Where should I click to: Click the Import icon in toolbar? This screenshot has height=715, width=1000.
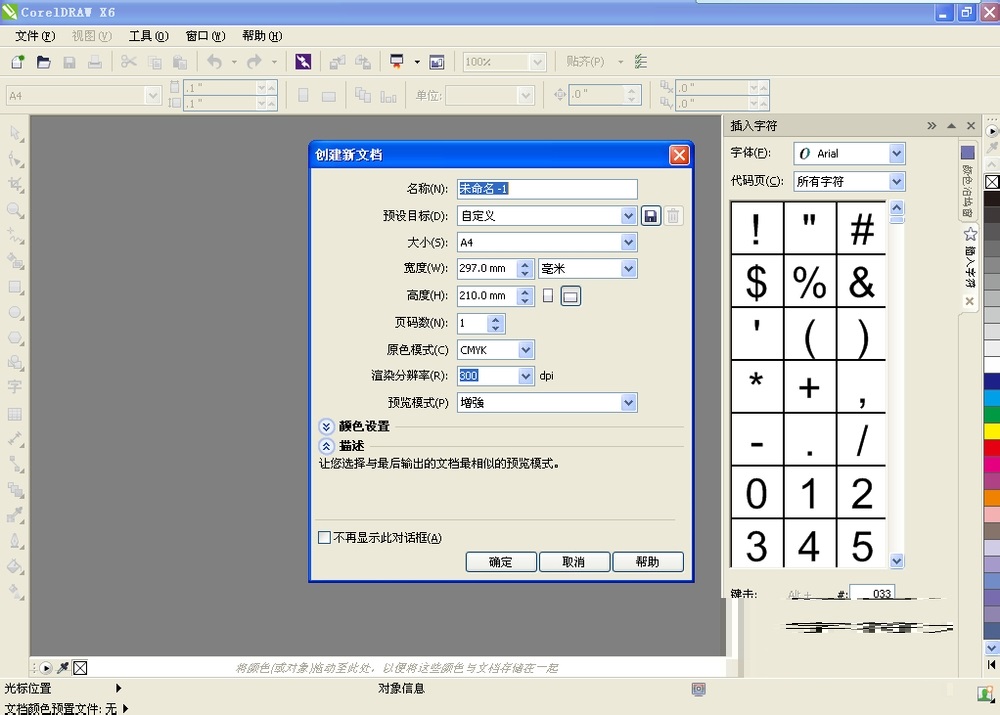tap(337, 62)
